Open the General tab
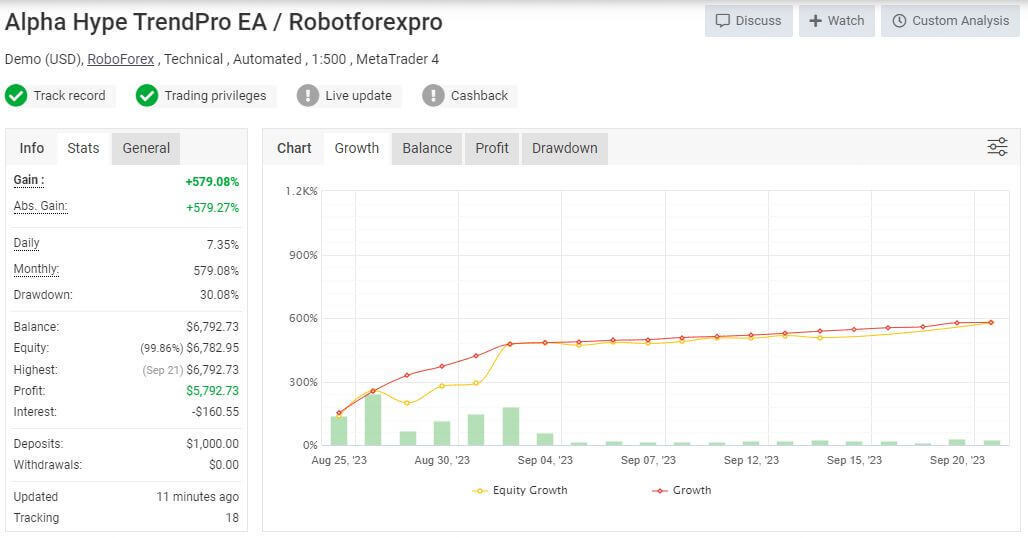The height and width of the screenshot is (538, 1028). (146, 148)
